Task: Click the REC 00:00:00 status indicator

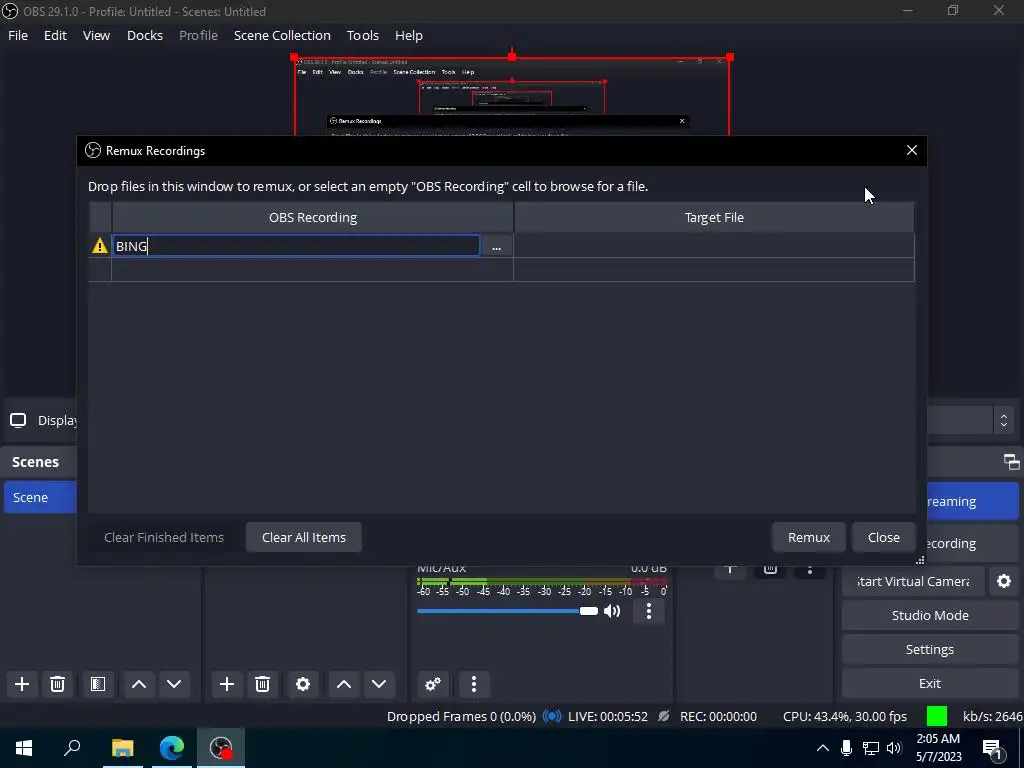Action: click(x=718, y=716)
